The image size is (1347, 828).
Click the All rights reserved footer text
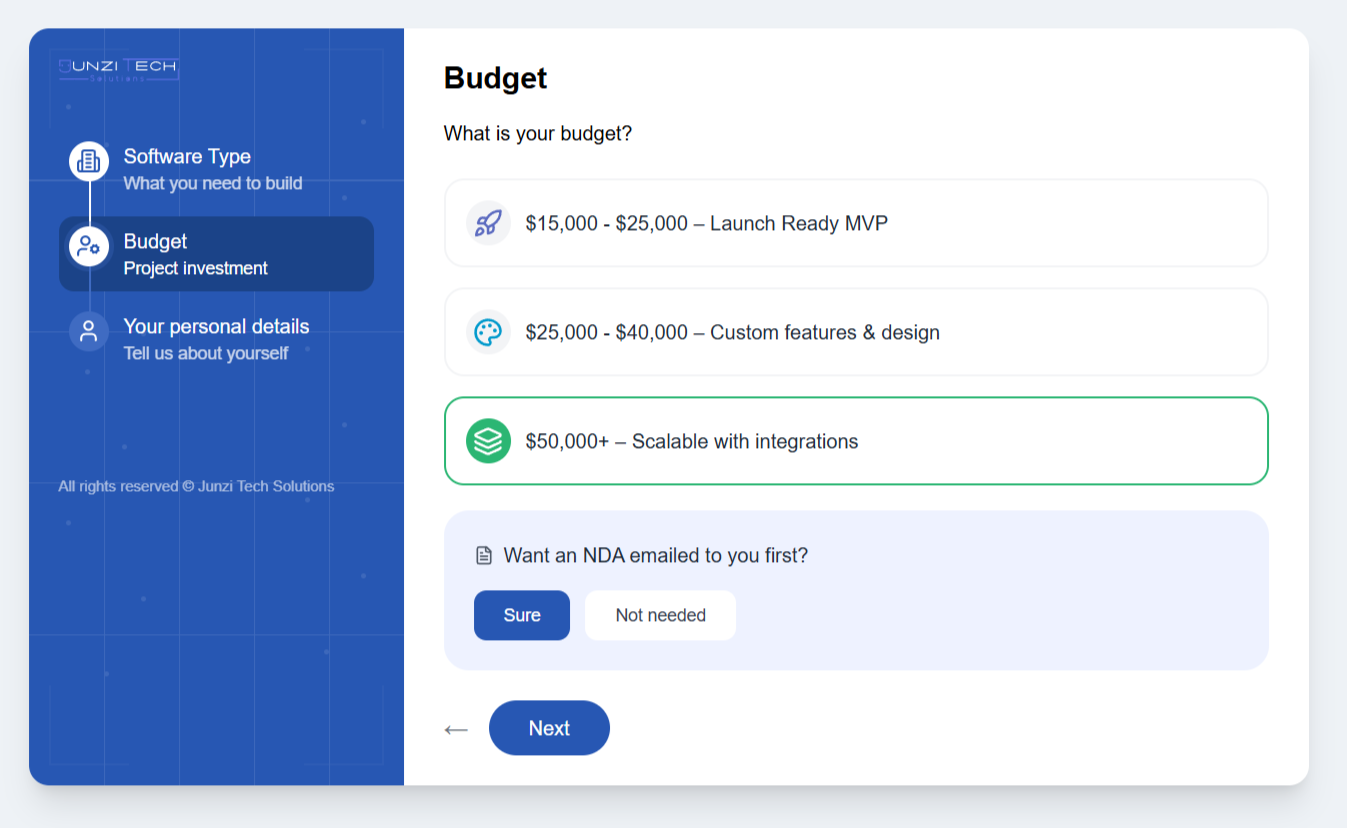196,486
